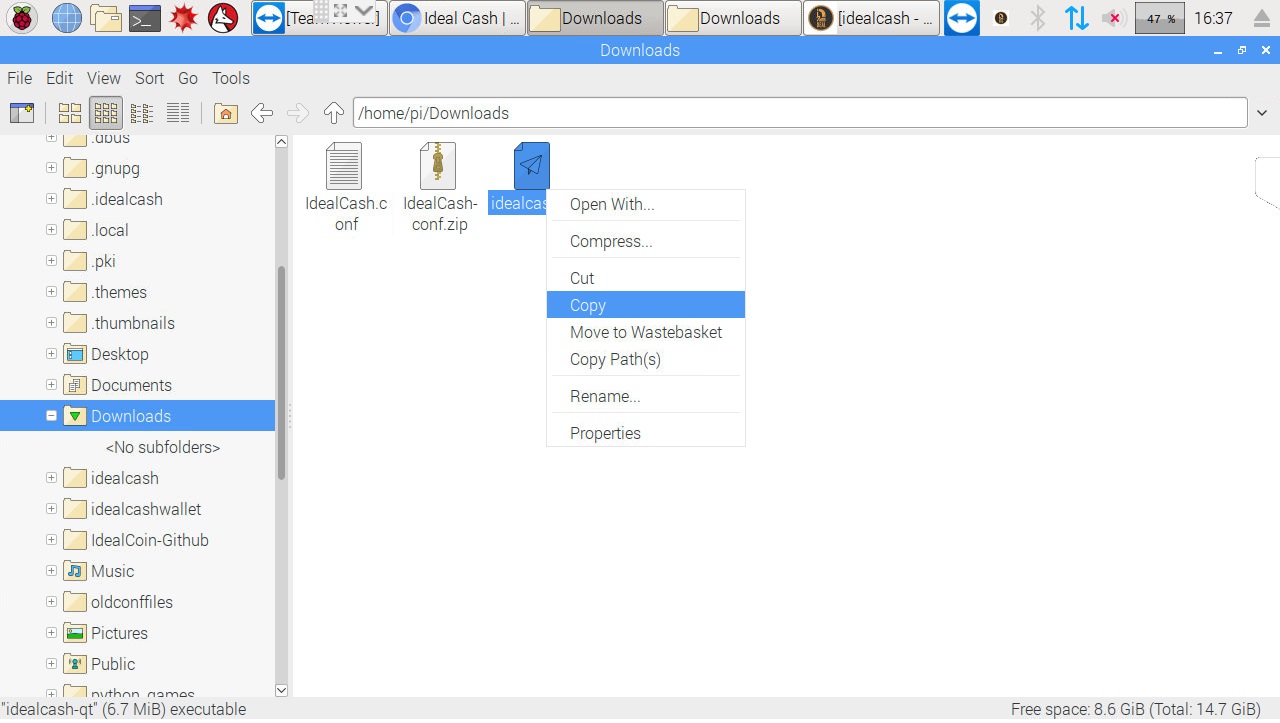Expand the .gnupg folder

point(51,168)
